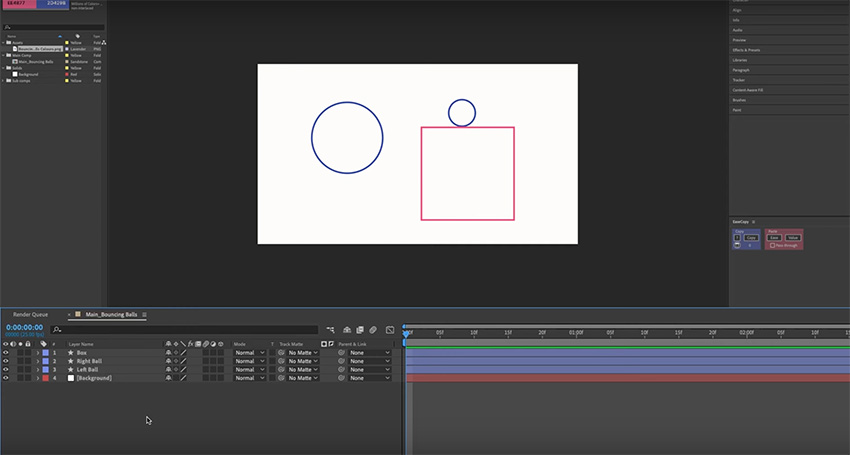Open the Mode dropdown for the Box layer
Screen dimensions: 850x455
click(249, 353)
